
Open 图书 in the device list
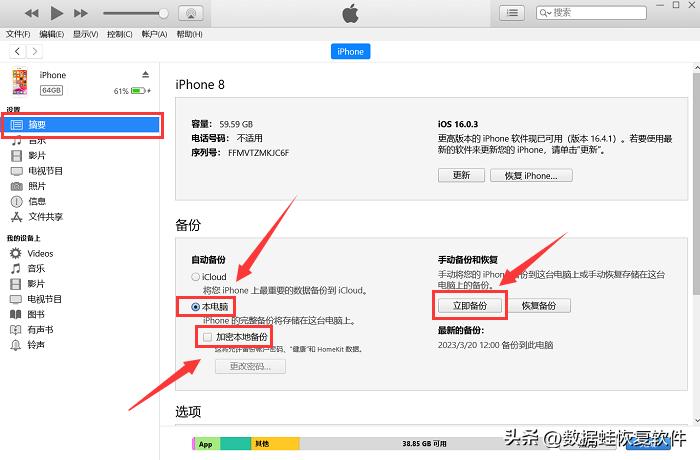(36, 314)
